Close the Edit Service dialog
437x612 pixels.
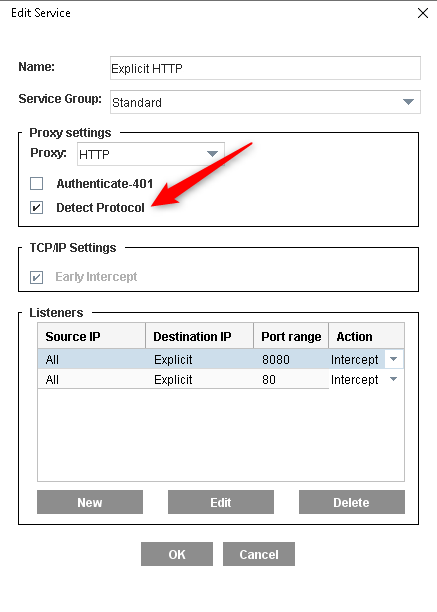tap(423, 13)
